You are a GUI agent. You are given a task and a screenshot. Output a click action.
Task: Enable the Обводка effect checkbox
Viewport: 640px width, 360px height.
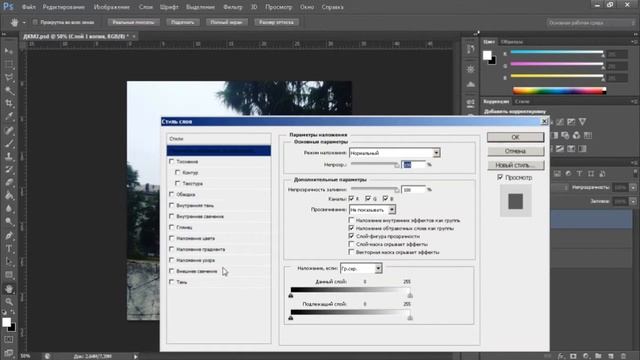[x=171, y=194]
